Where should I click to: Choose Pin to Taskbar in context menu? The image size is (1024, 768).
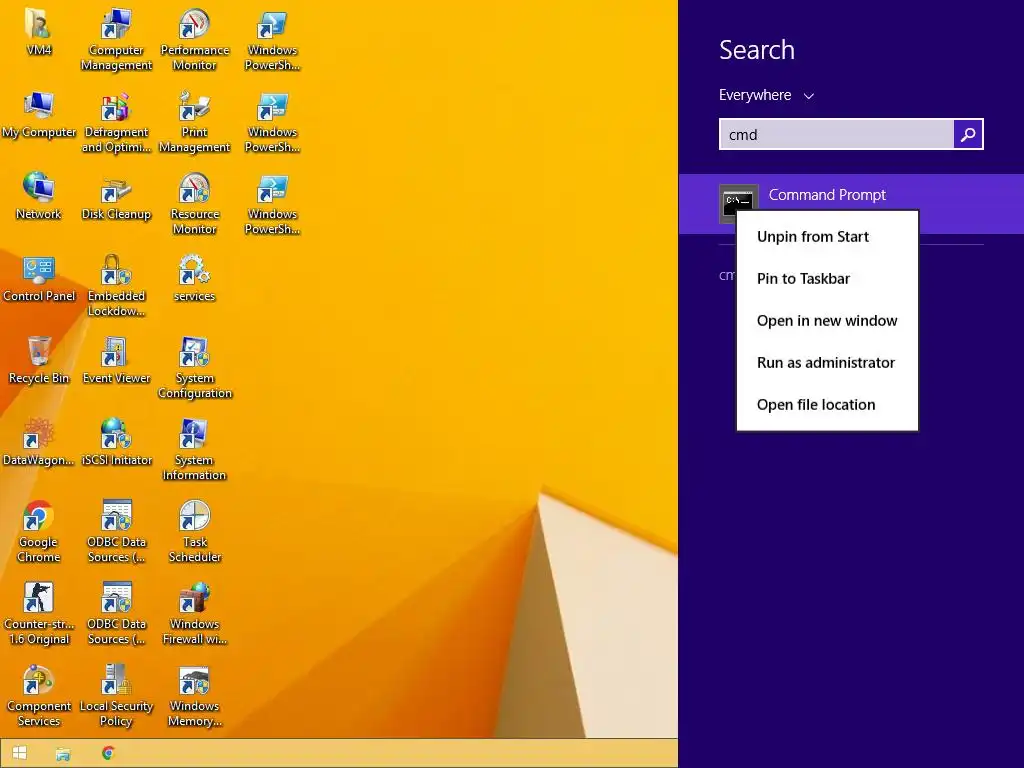pos(827,279)
